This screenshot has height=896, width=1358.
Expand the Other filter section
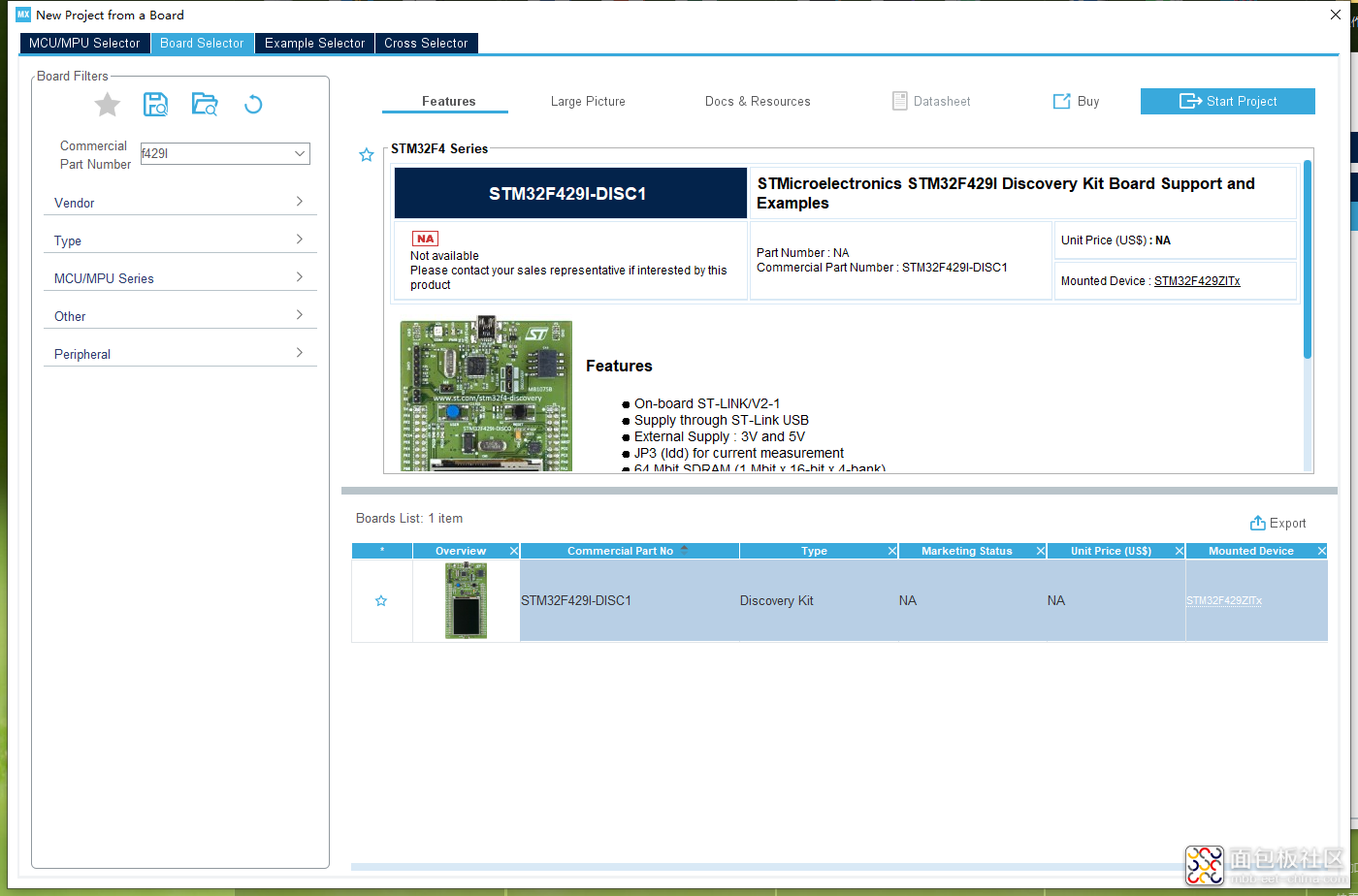click(x=179, y=315)
